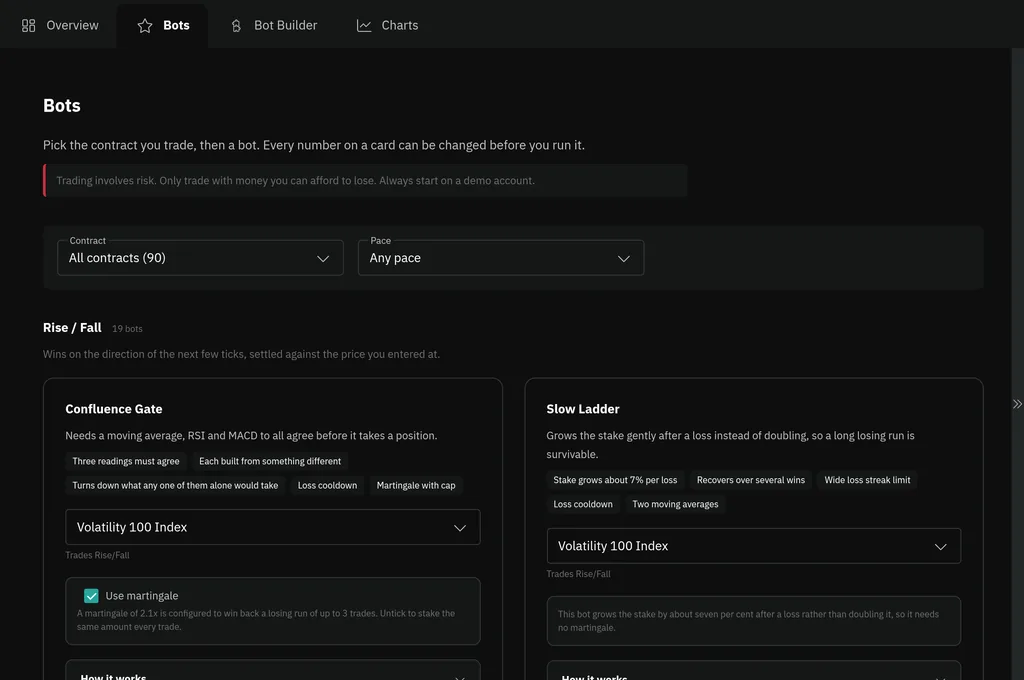
Task: Open Slow Ladder's Volatility 100 Index dropdown
Action: coord(754,546)
